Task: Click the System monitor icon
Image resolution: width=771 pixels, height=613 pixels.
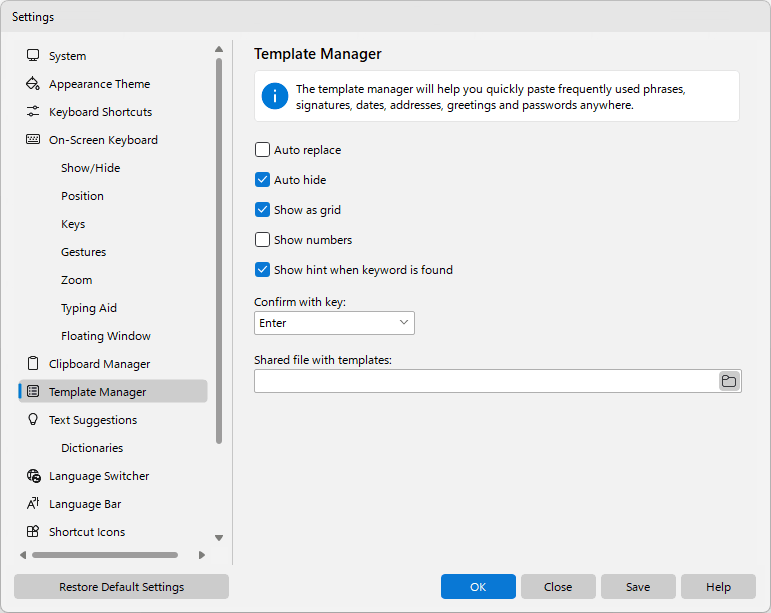Action: [x=33, y=56]
